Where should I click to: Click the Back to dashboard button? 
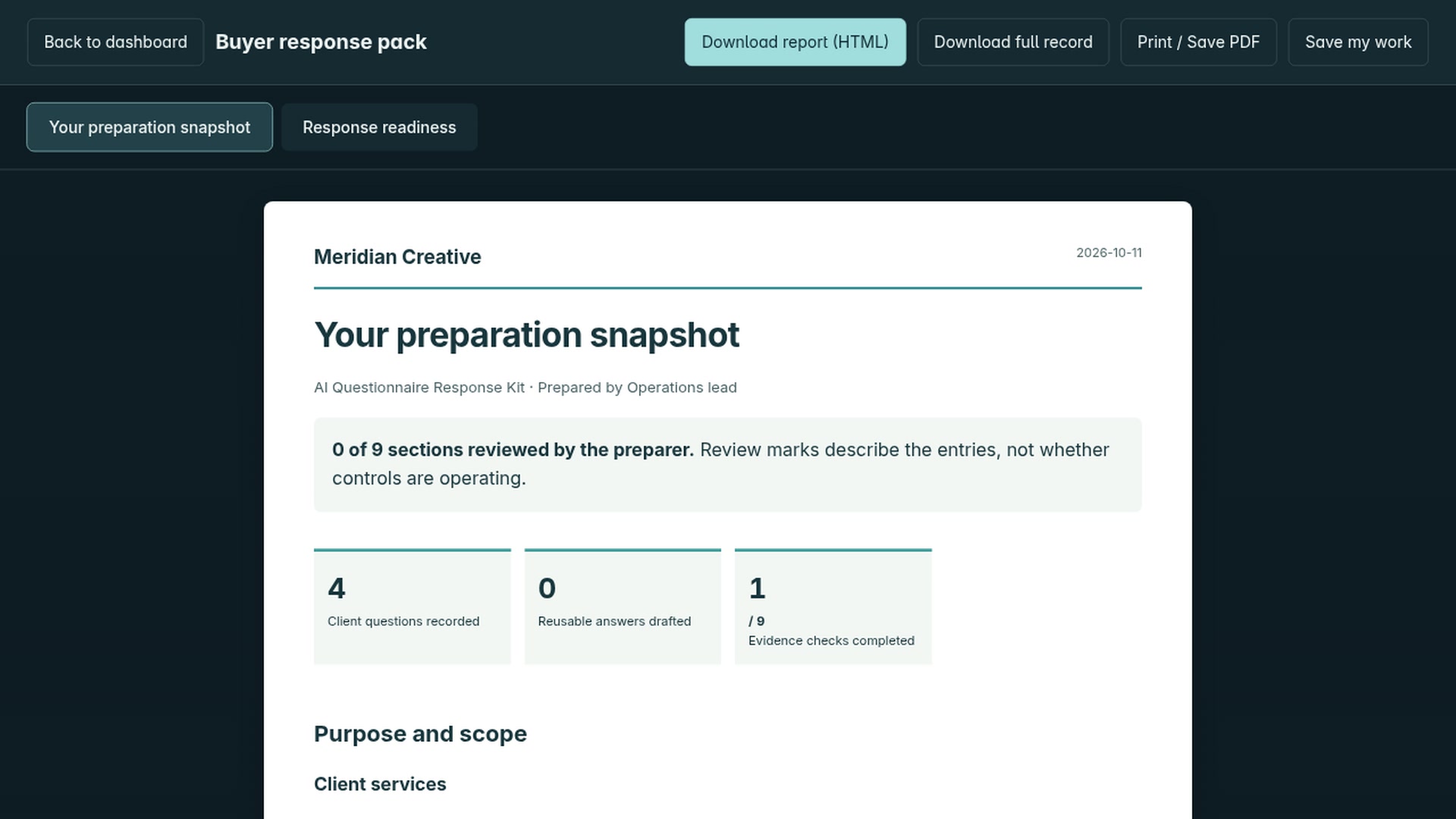(x=115, y=42)
